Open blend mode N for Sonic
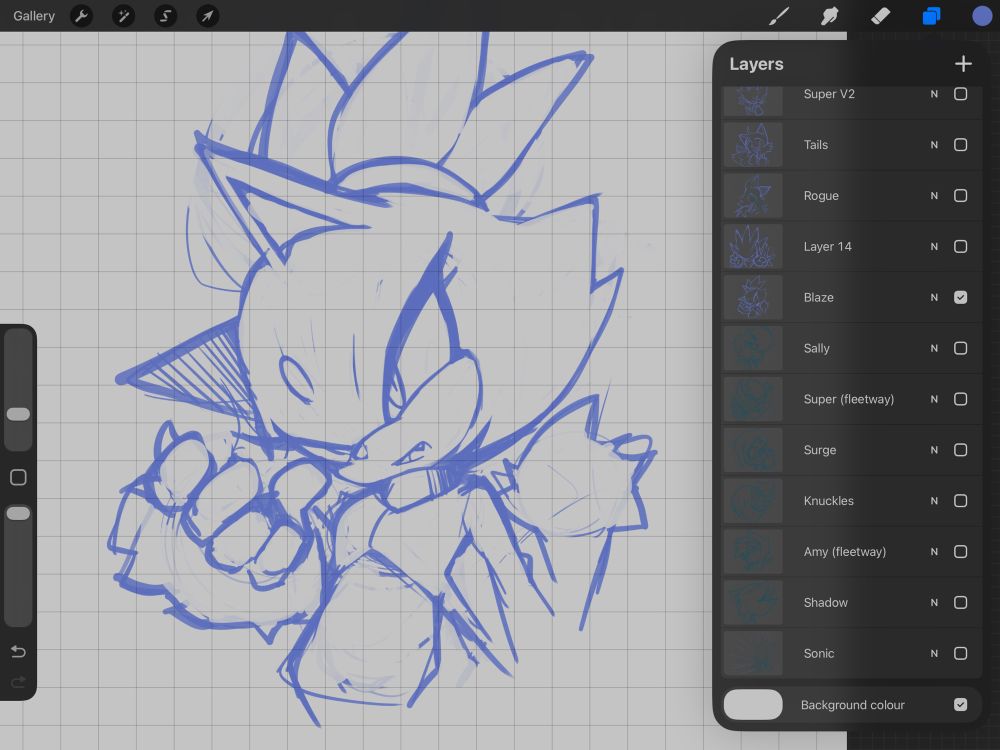The height and width of the screenshot is (750, 1000). tap(934, 654)
